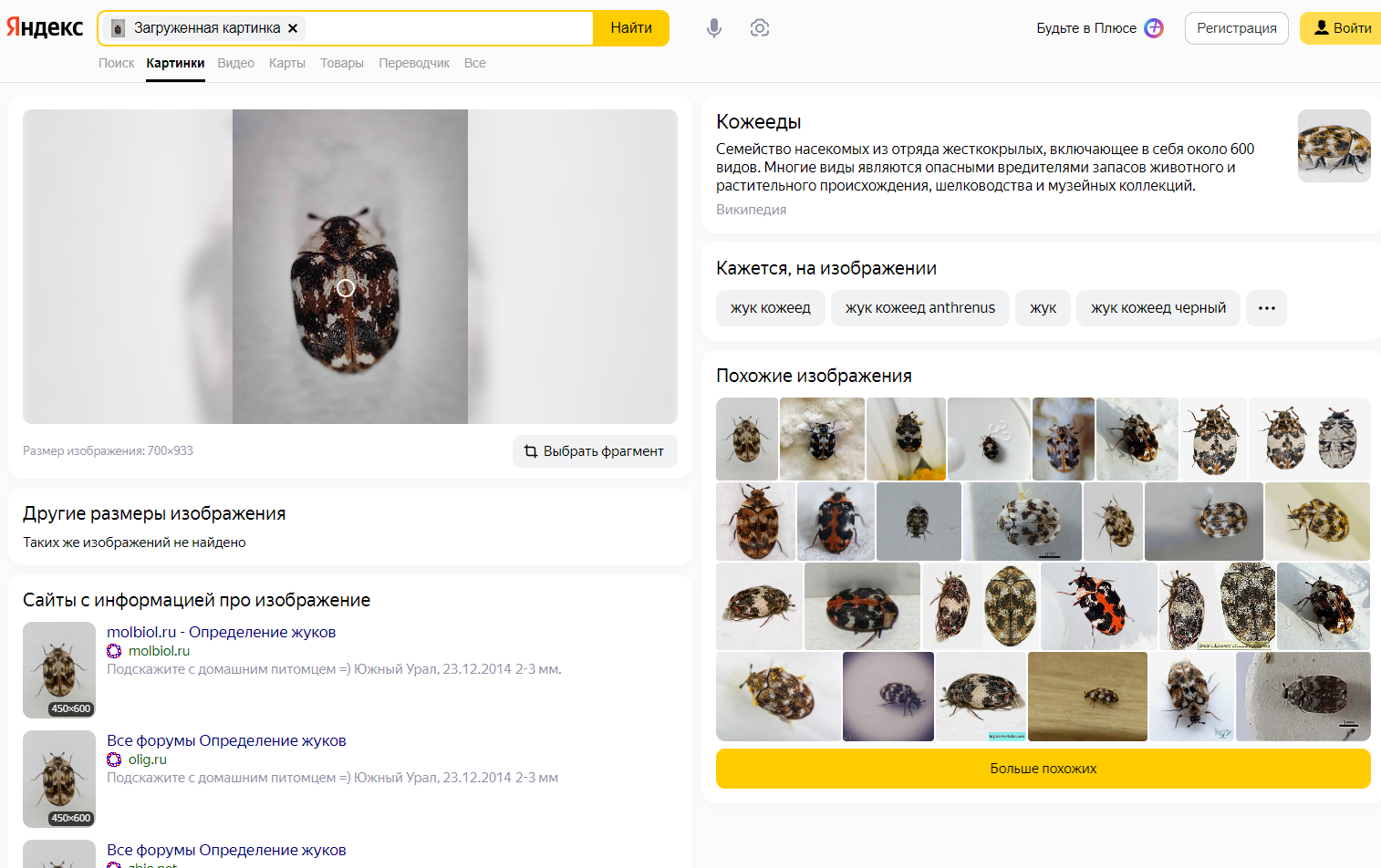The width and height of the screenshot is (1381, 868).
Task: Open the Википедия source link
Action: point(751,210)
